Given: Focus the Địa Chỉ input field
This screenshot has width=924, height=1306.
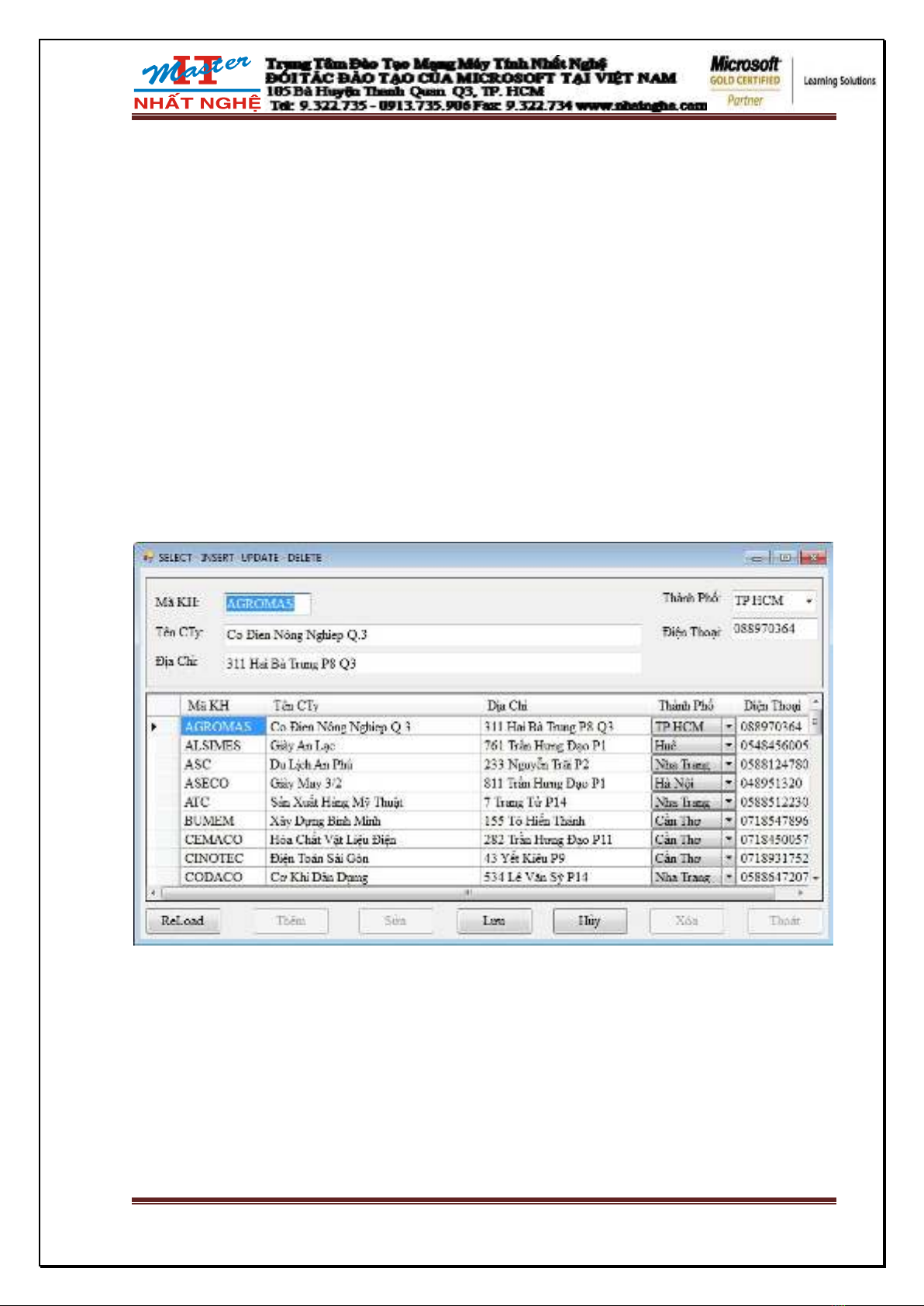Looking at the screenshot, I should point(432,663).
